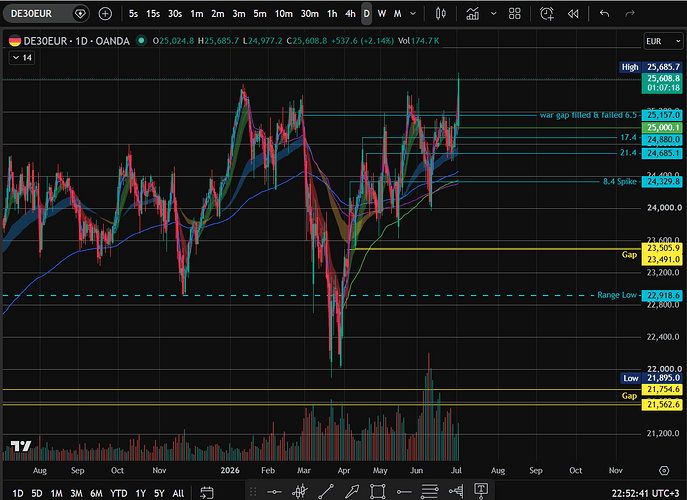The image size is (687, 500).
Task: Open the EUR currency dropdown
Action: point(663,41)
